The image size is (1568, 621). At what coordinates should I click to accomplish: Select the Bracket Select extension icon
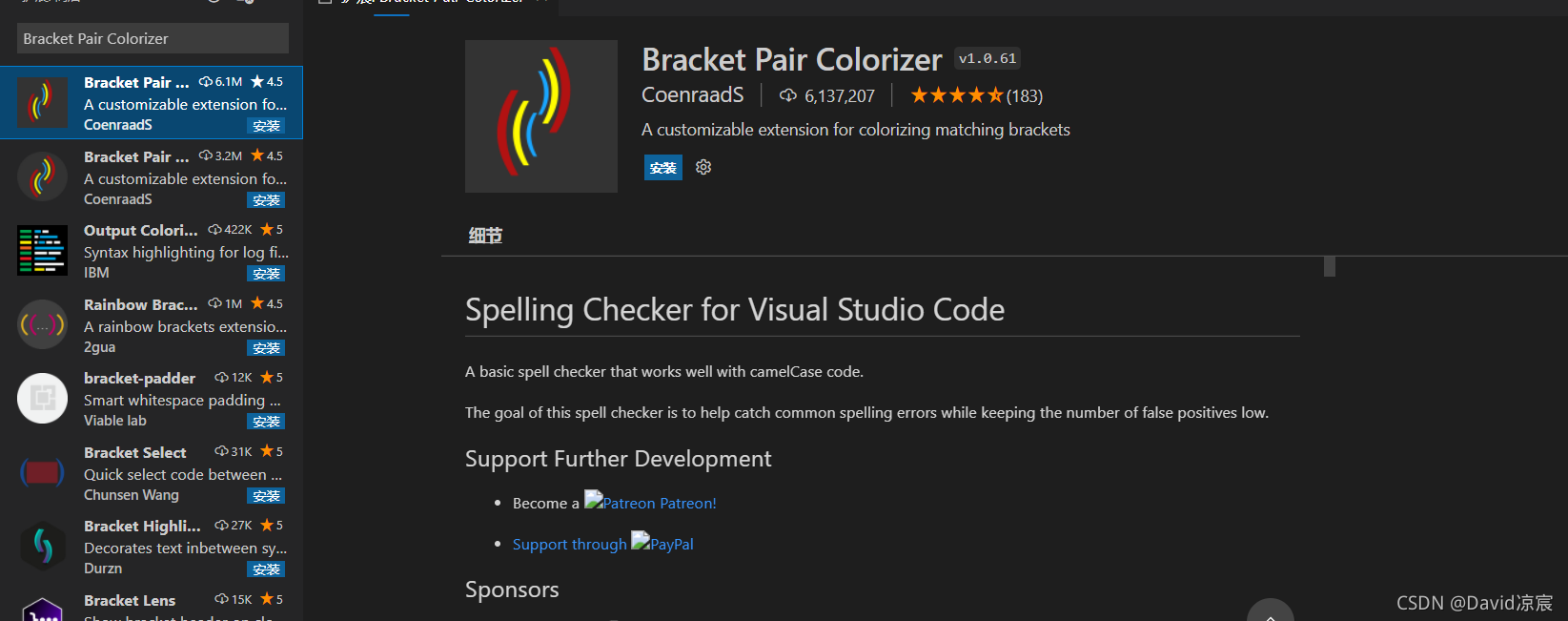coord(42,472)
